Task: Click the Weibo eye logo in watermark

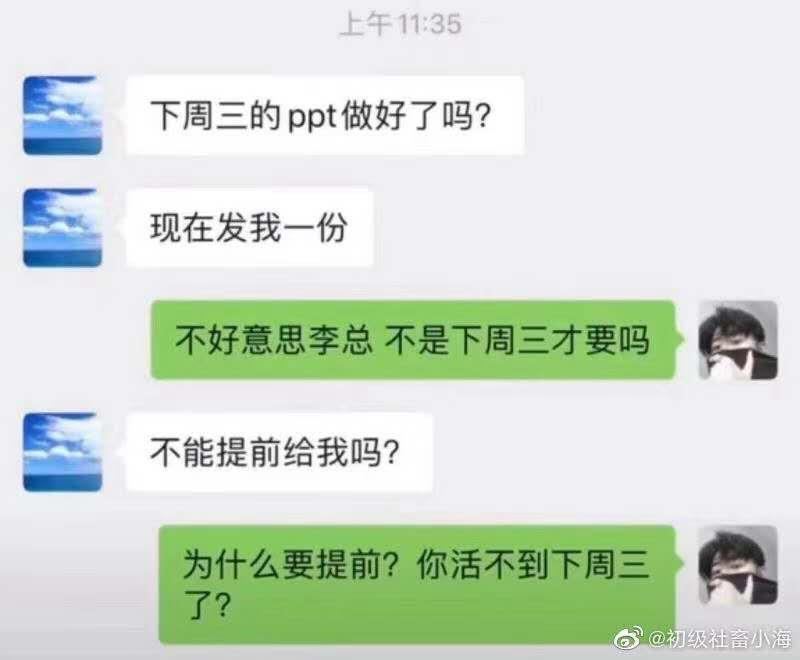Action: 628,639
